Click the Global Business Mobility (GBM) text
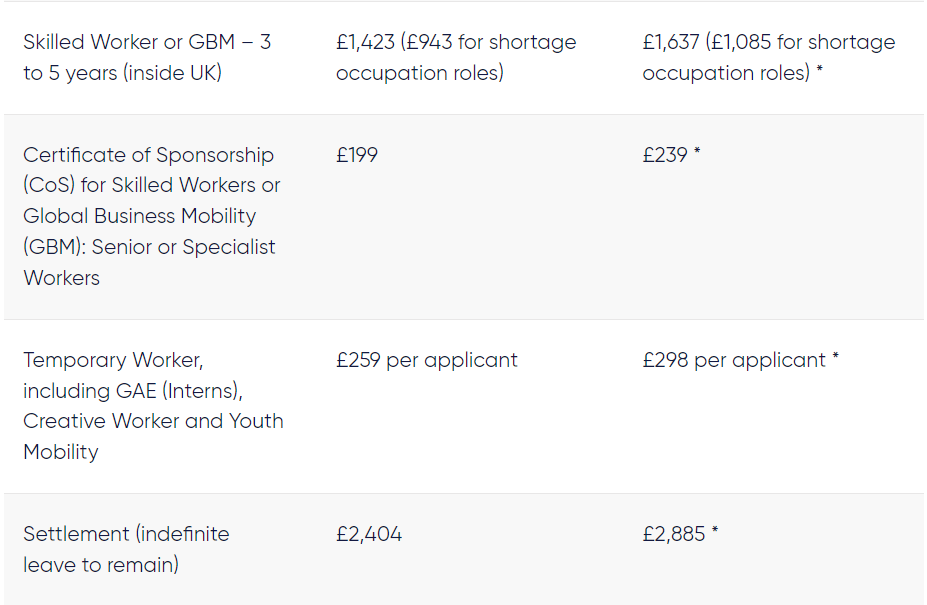This screenshot has width=927, height=605. coord(139,216)
